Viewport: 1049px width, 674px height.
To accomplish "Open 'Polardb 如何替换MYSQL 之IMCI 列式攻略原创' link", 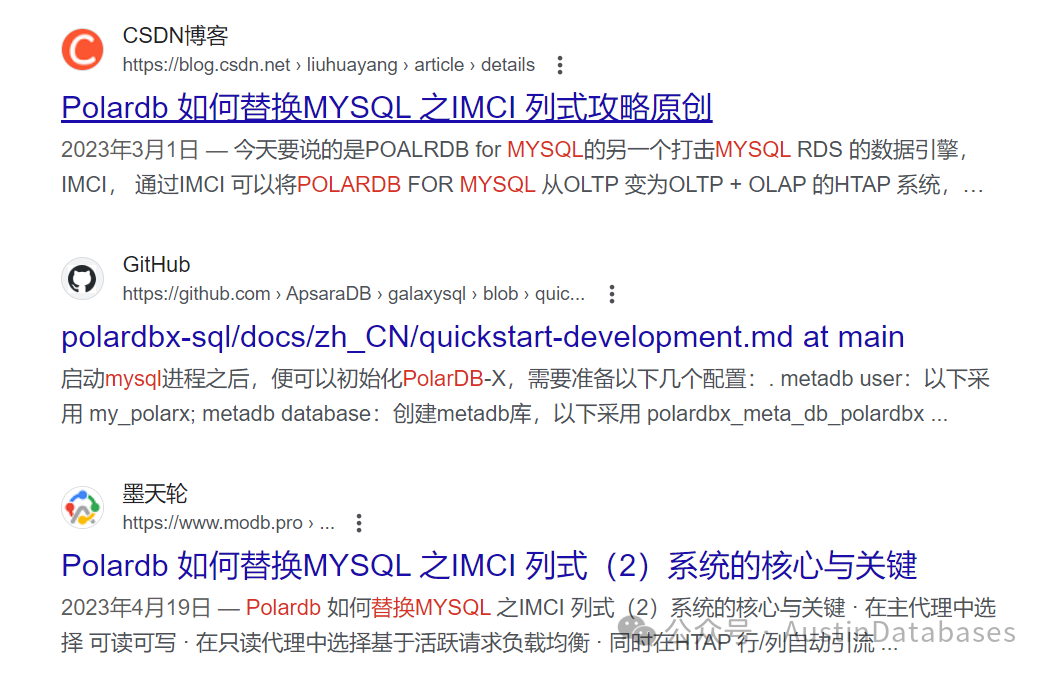I will tap(387, 108).
